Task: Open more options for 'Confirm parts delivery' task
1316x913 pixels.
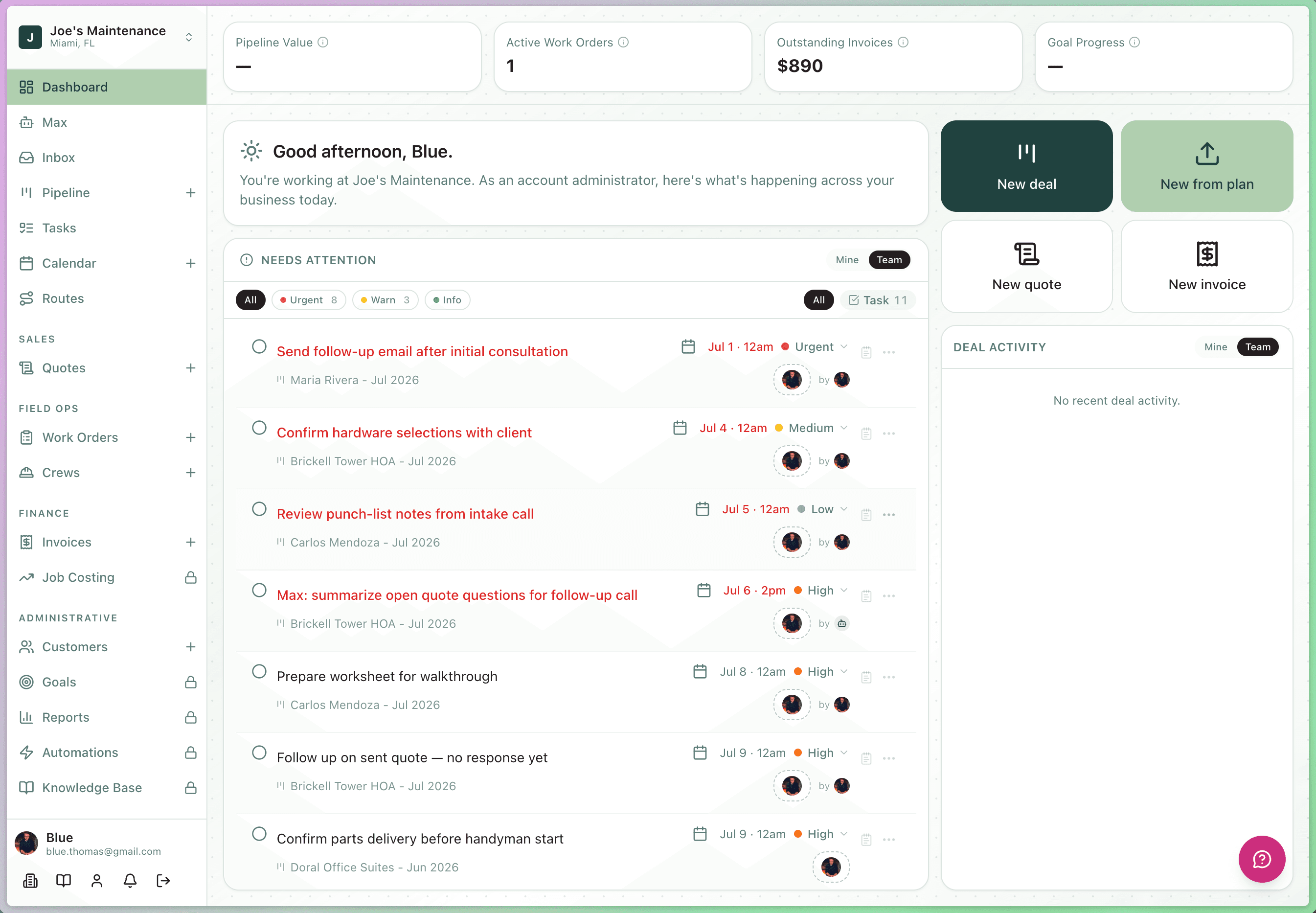Action: point(889,840)
